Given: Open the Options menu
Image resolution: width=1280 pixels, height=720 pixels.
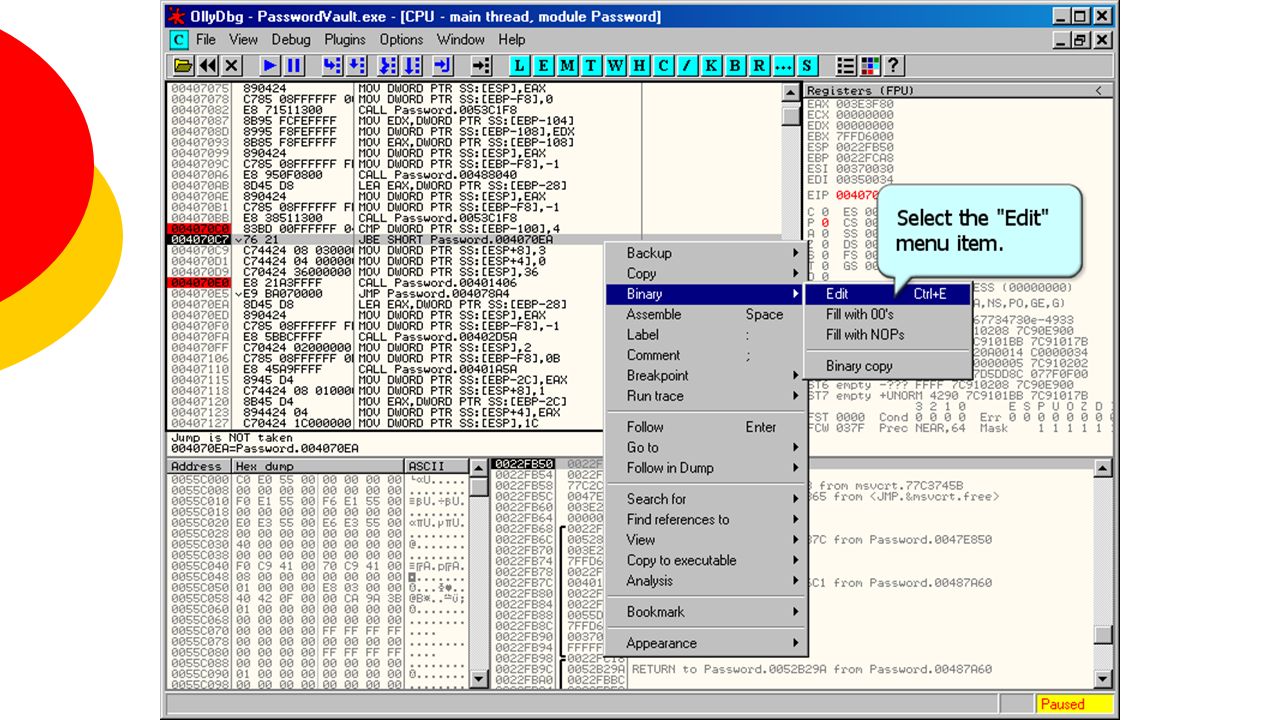Looking at the screenshot, I should point(401,40).
